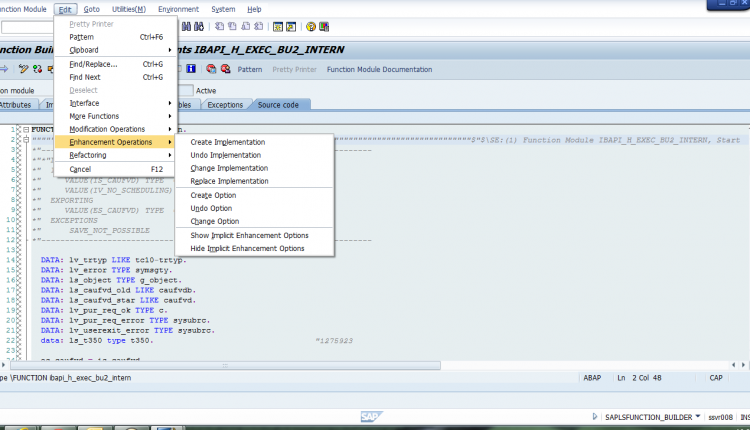
Task: Select Undo Option from submenu
Action: click(254, 208)
